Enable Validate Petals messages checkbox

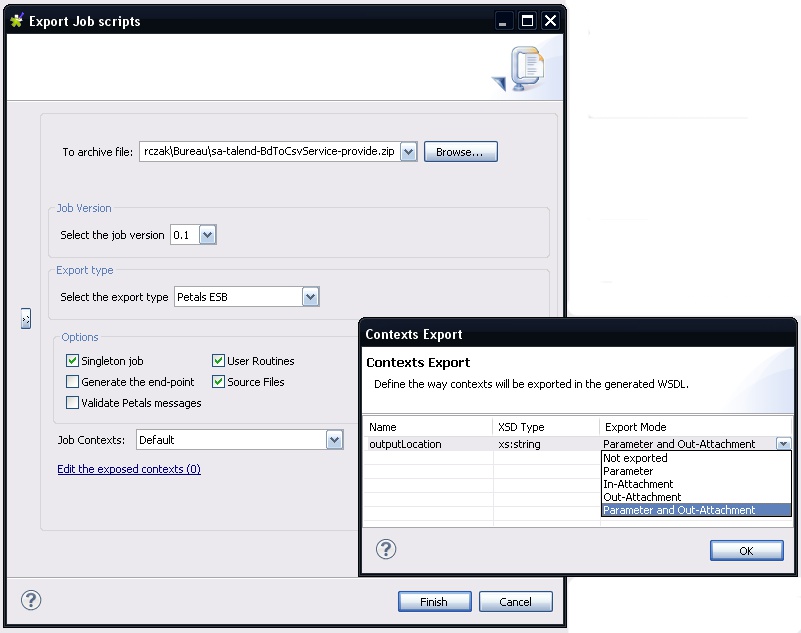(72, 403)
